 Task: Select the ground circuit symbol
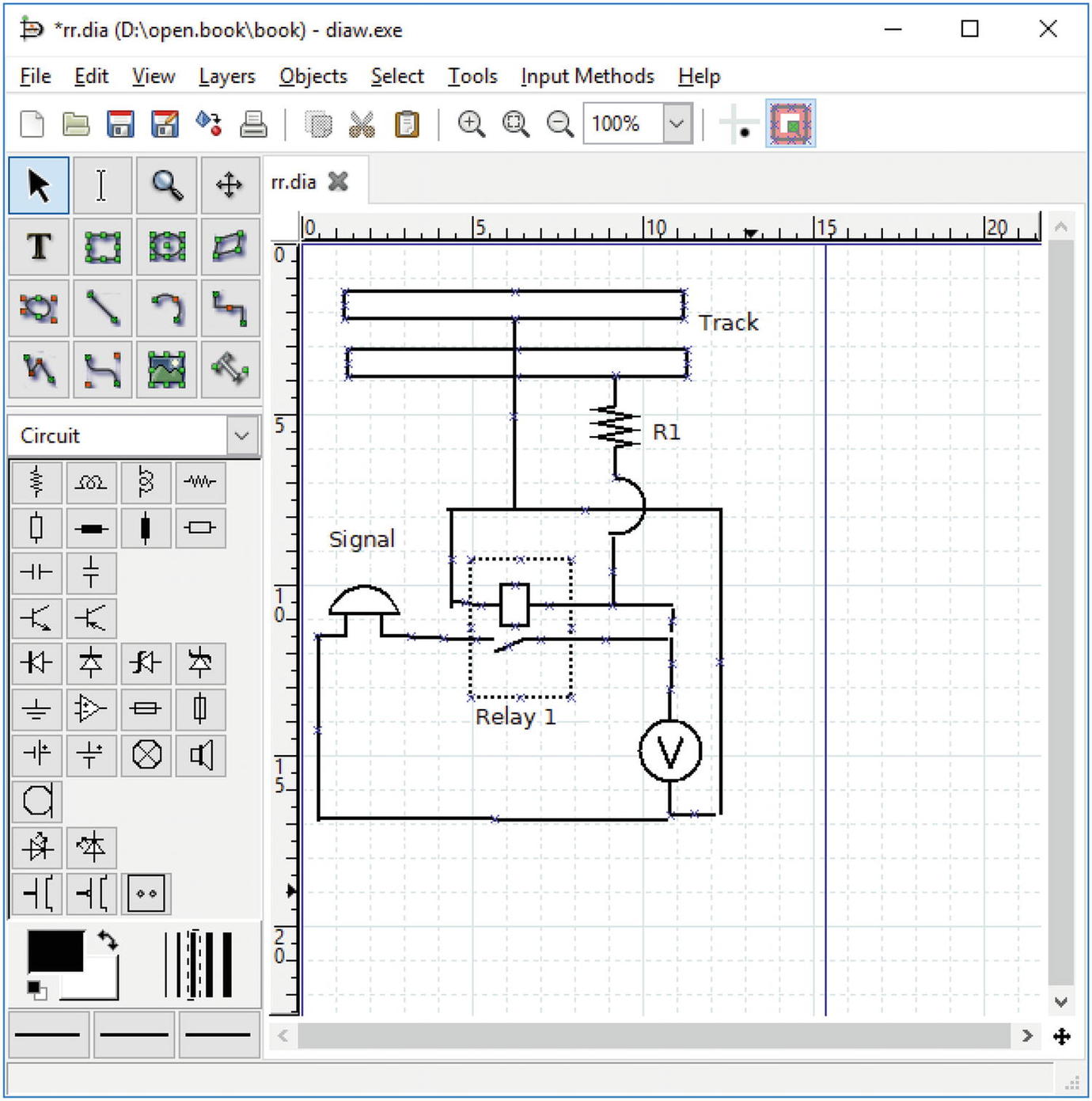(37, 708)
